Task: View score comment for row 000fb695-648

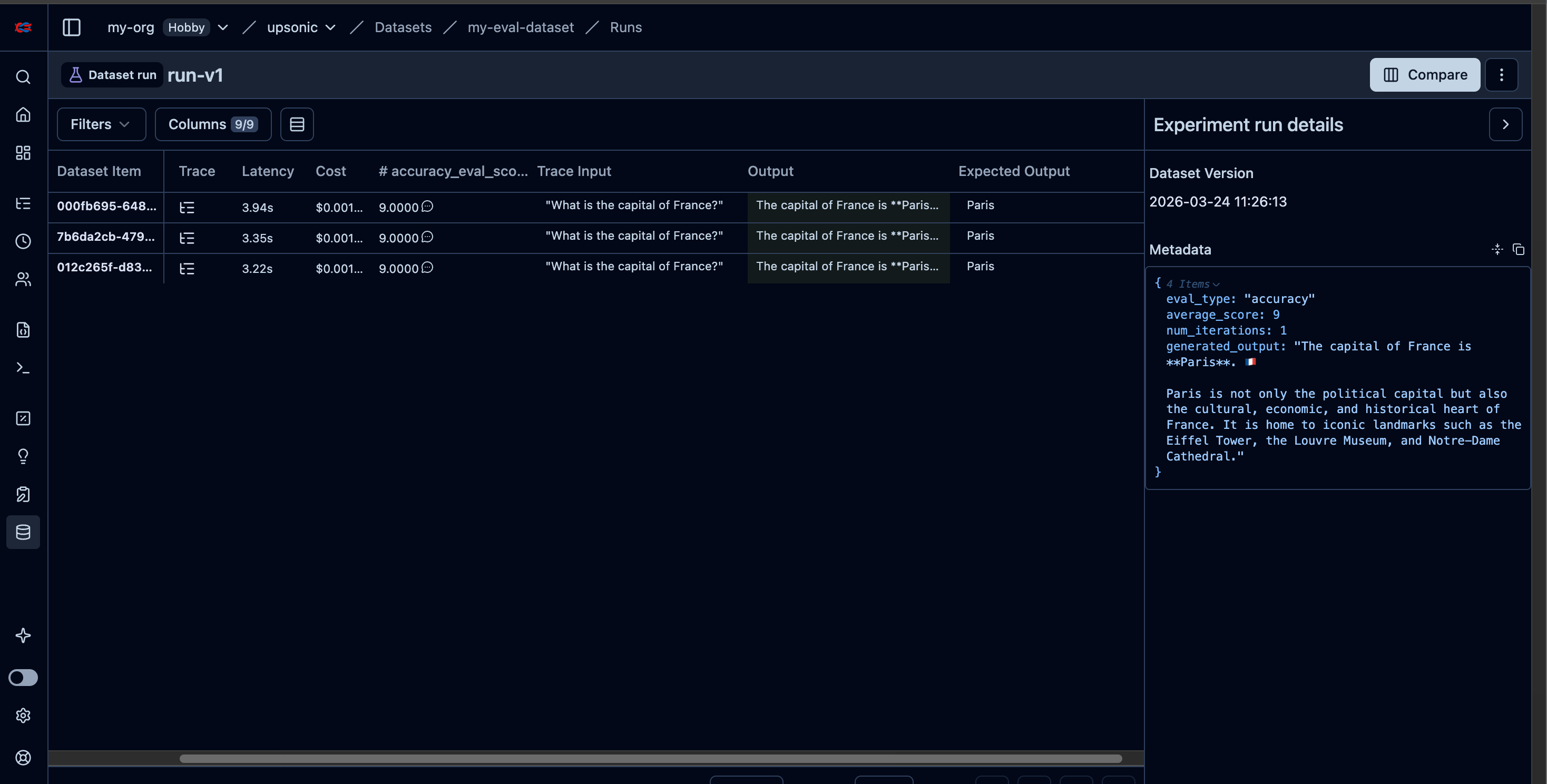Action: click(427, 207)
